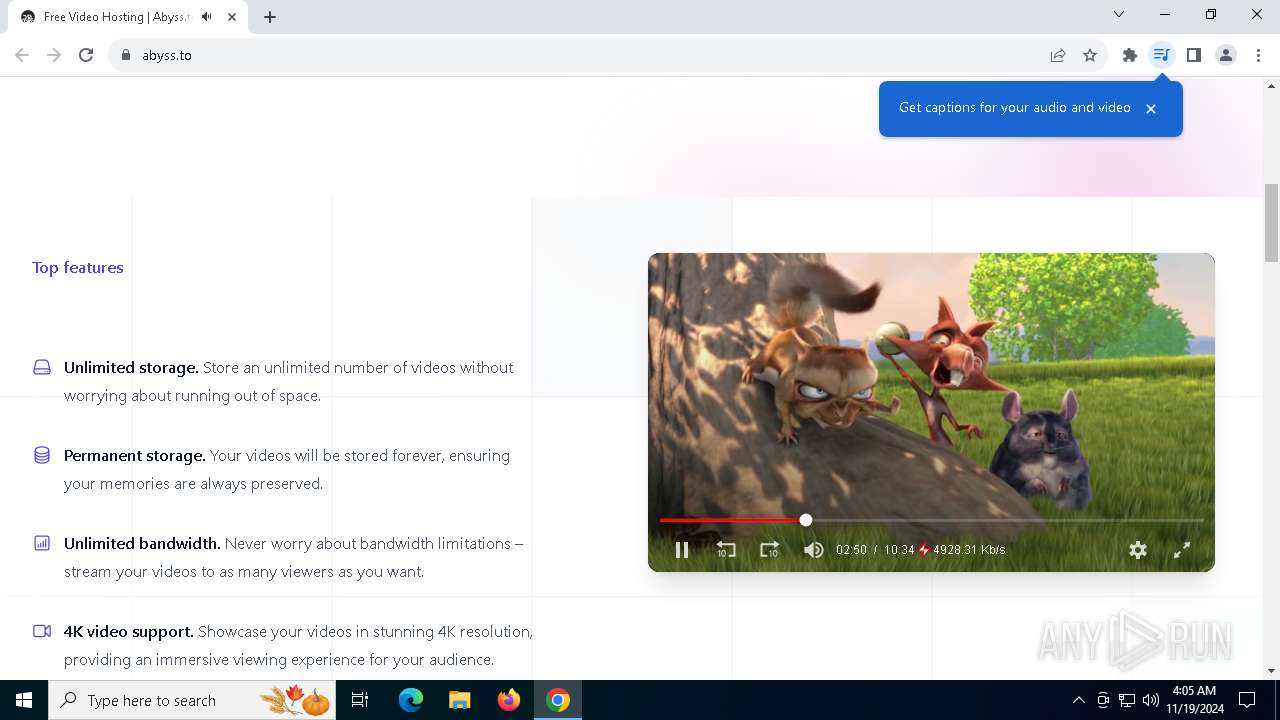The image size is (1280, 720).
Task: Click the scrollbar up arrow
Action: tap(1271, 86)
